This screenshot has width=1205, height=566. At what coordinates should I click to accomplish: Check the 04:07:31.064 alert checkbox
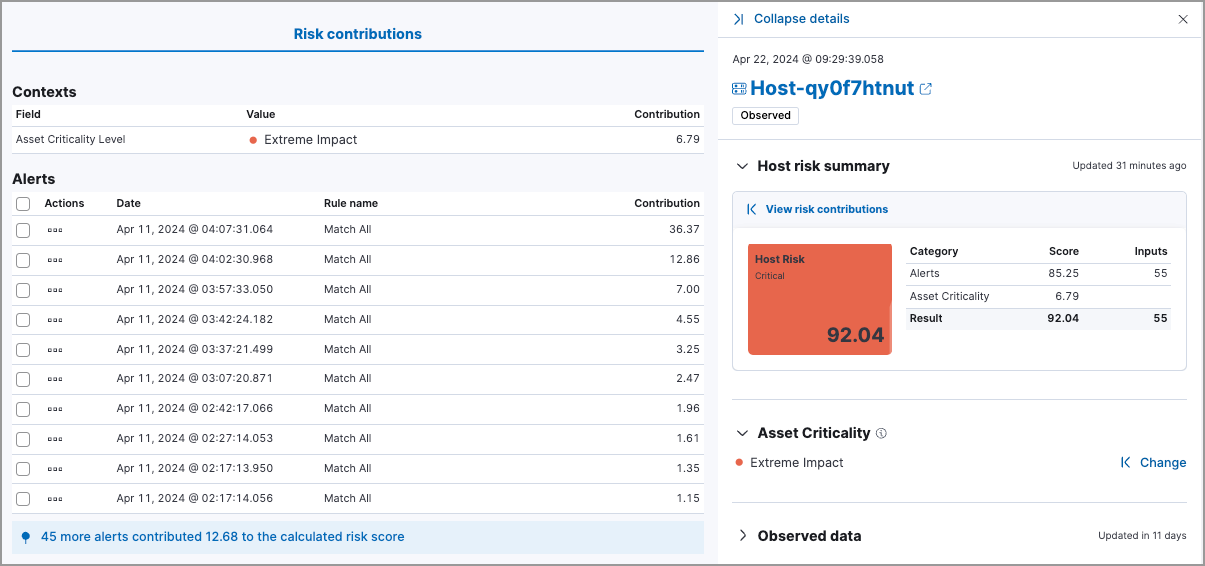point(23,230)
